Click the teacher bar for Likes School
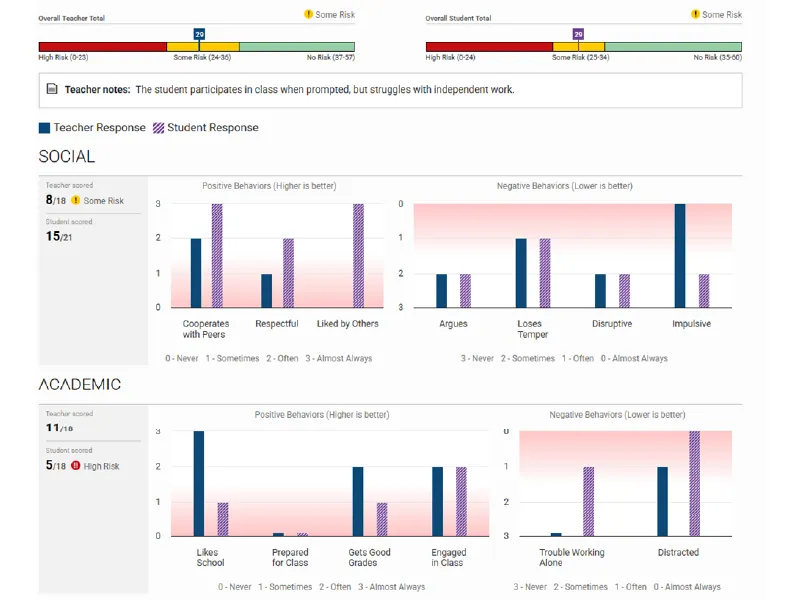The width and height of the screenshot is (800, 600). [x=199, y=484]
